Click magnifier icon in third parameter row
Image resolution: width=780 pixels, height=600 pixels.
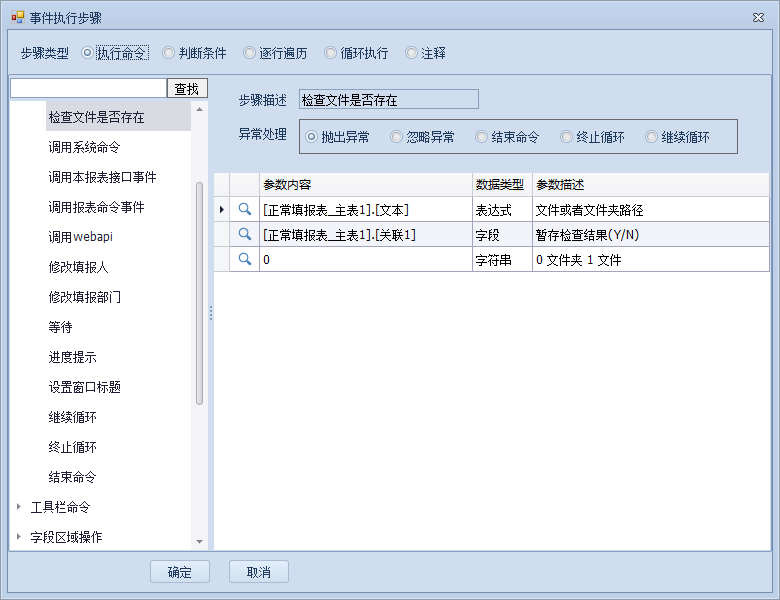(244, 259)
